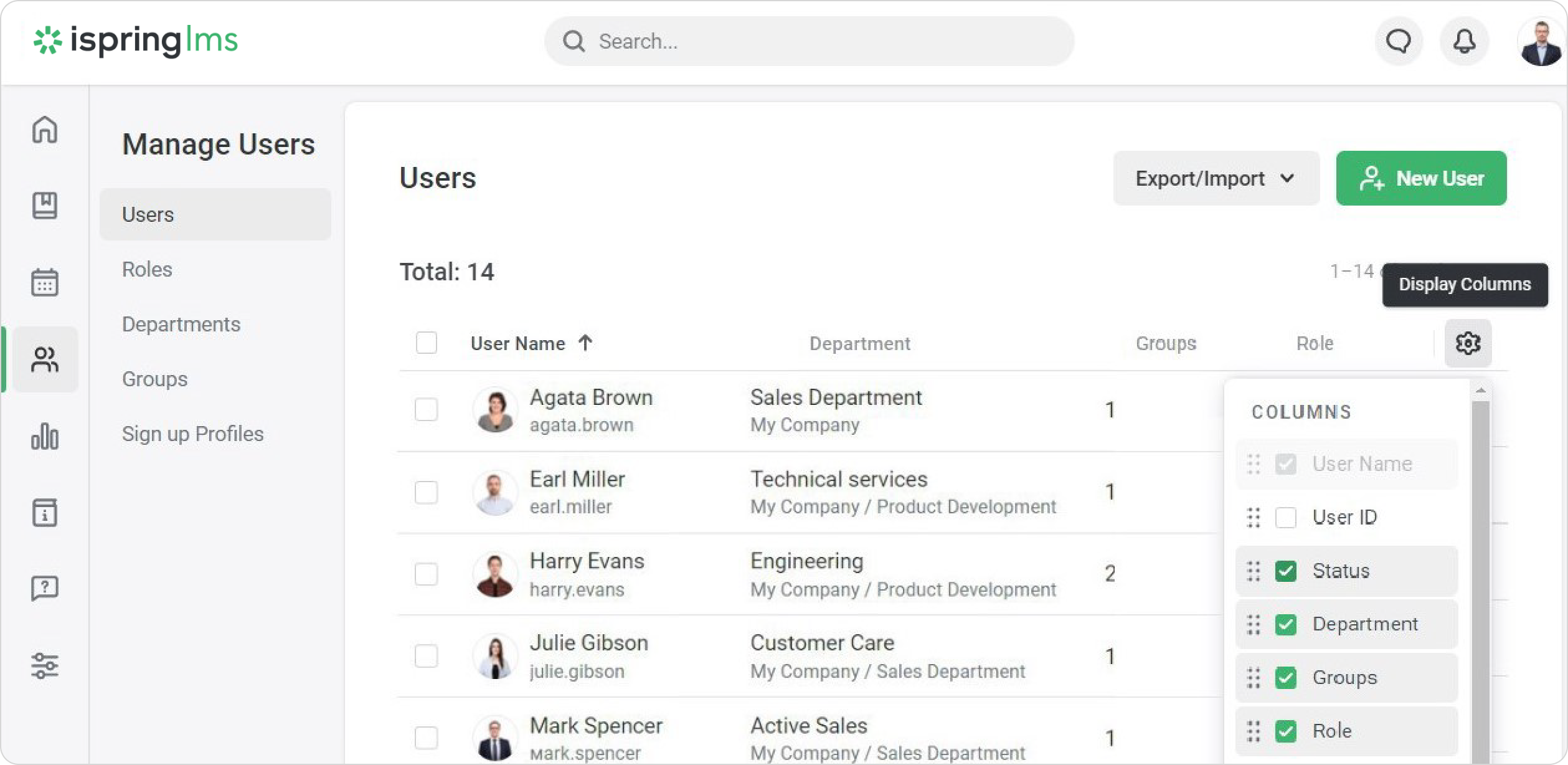
Task: Open the reports bar chart icon
Action: click(45, 436)
